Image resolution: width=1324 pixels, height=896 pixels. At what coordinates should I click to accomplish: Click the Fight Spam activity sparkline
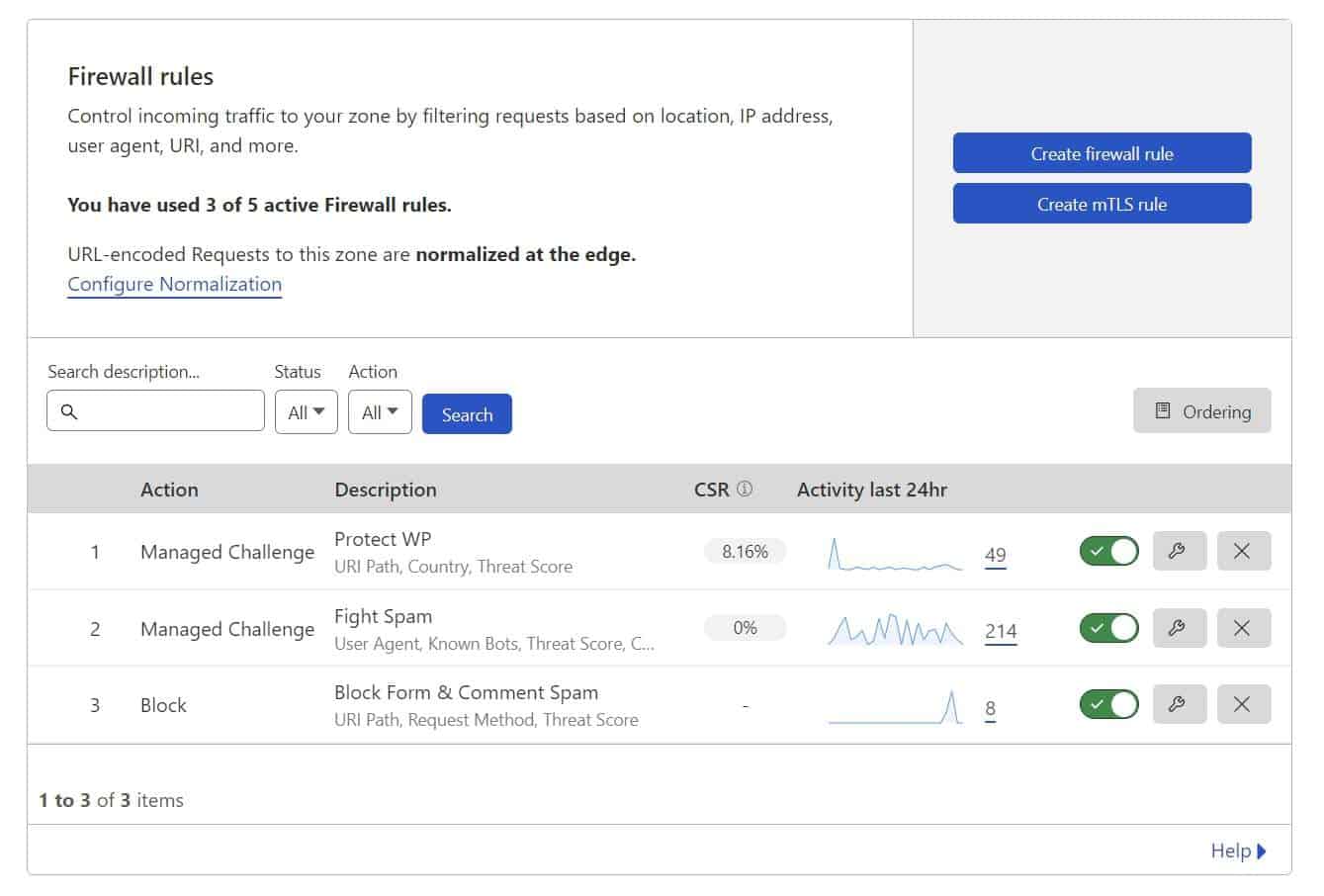895,630
